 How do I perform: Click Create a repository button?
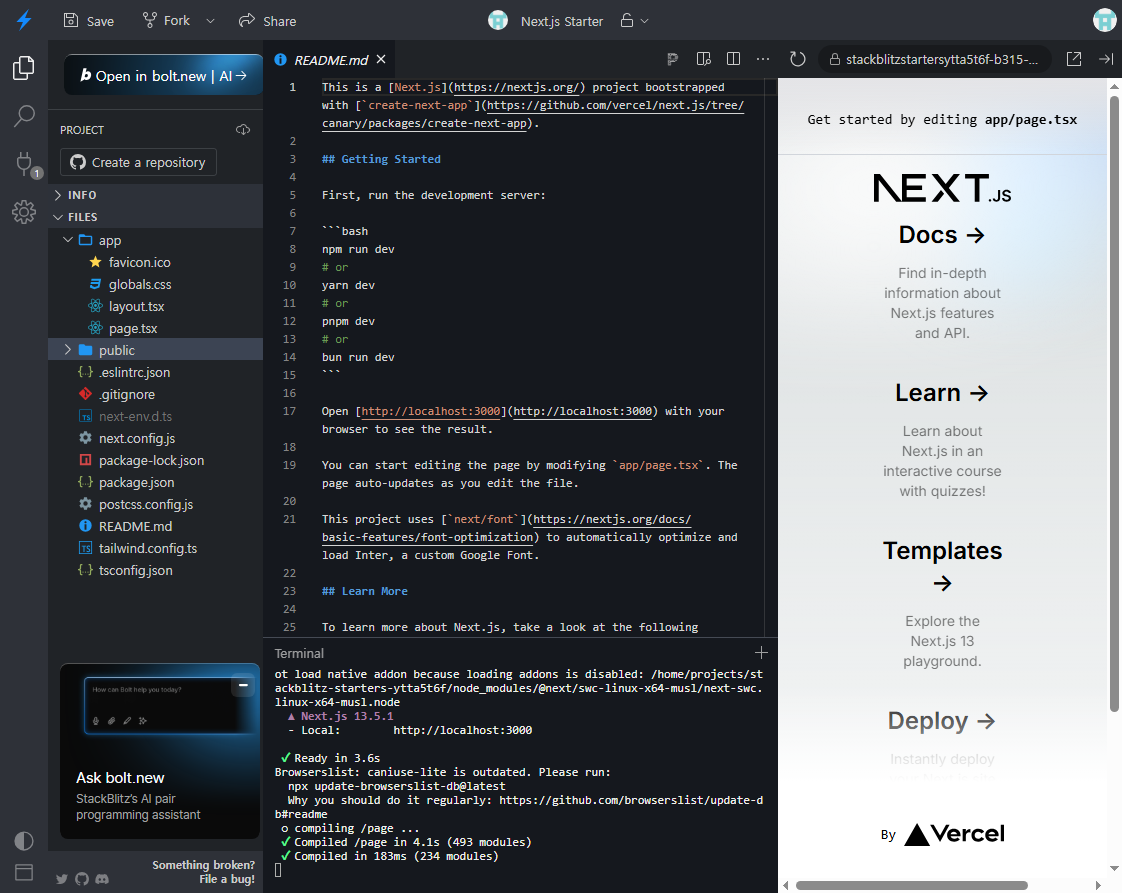[138, 162]
